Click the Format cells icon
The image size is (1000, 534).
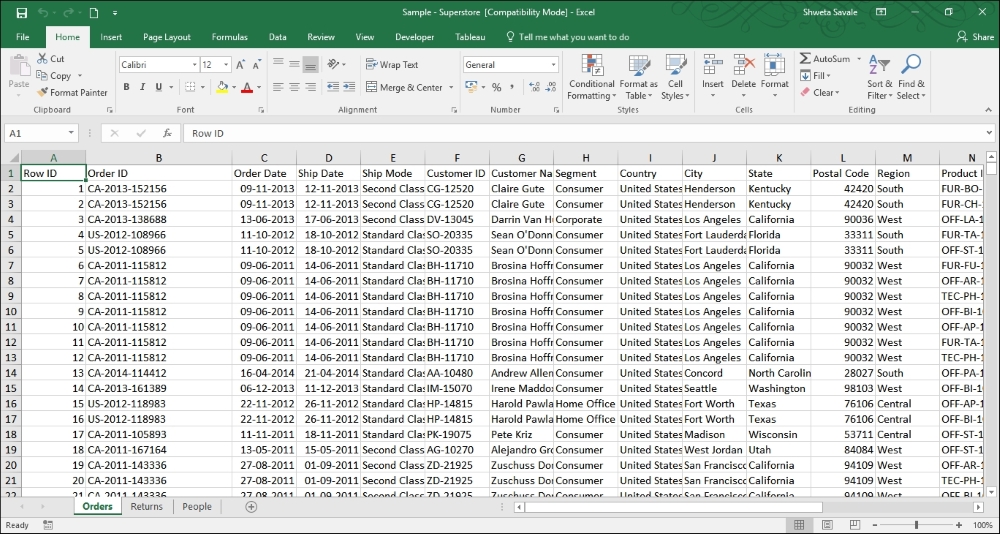[774, 64]
